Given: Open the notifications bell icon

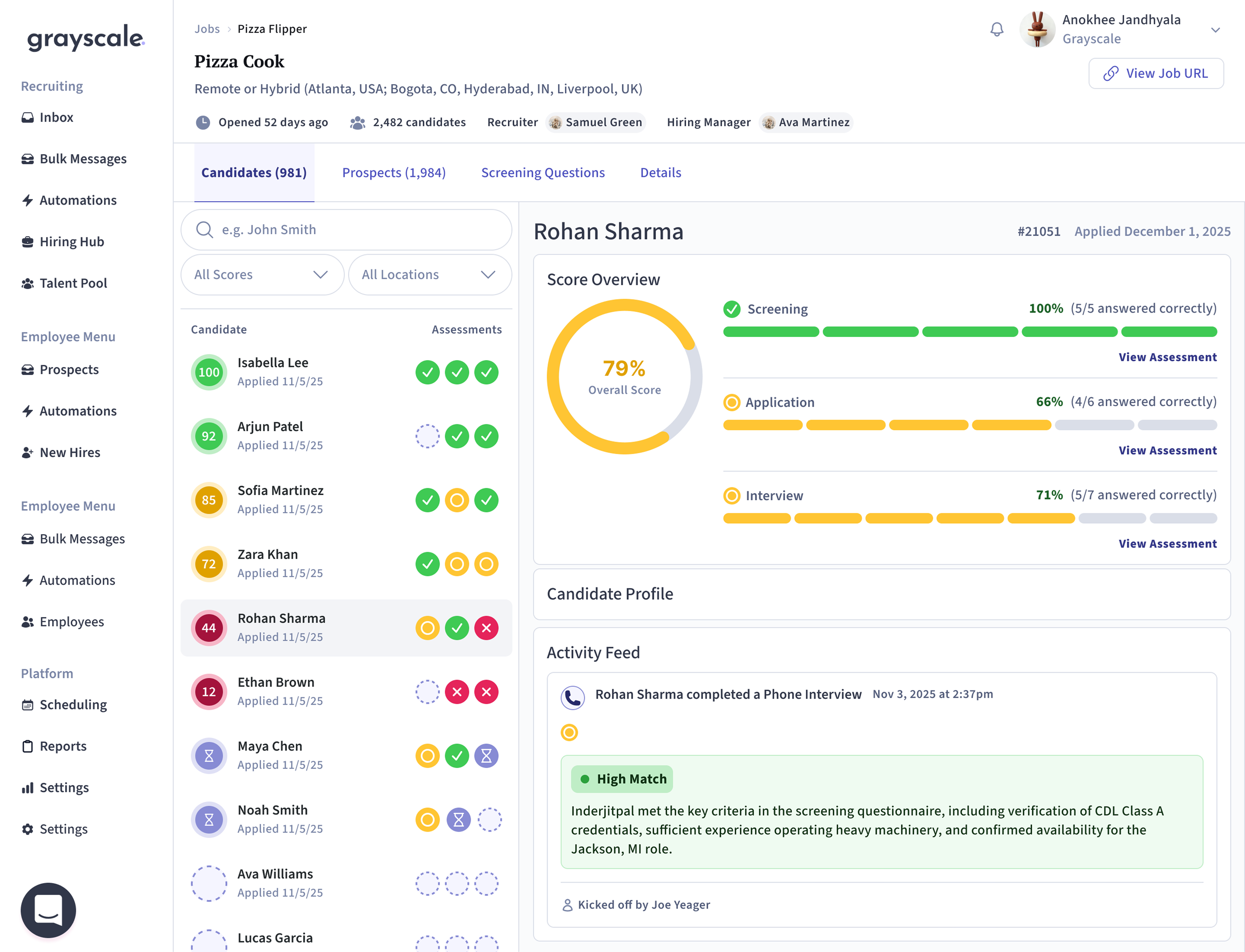Looking at the screenshot, I should coord(996,29).
